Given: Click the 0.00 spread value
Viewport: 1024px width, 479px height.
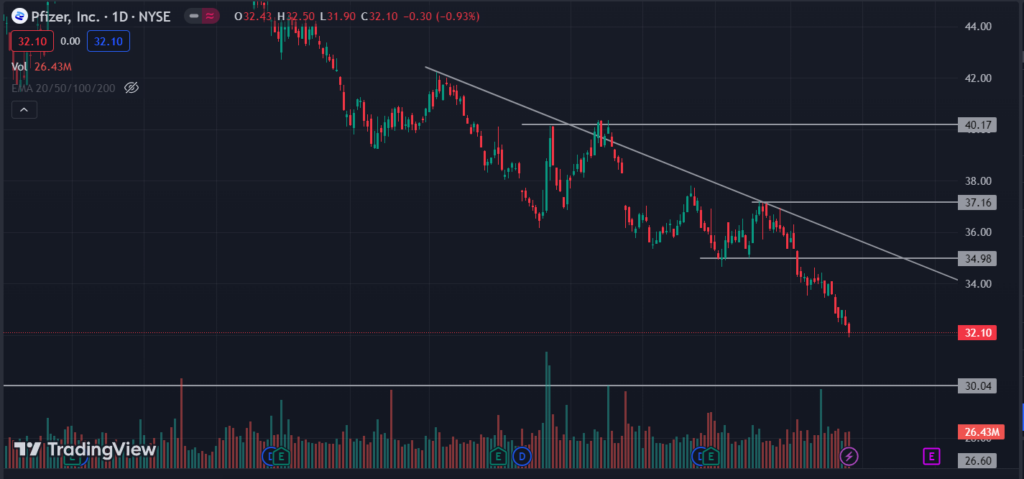Looking at the screenshot, I should coord(70,41).
